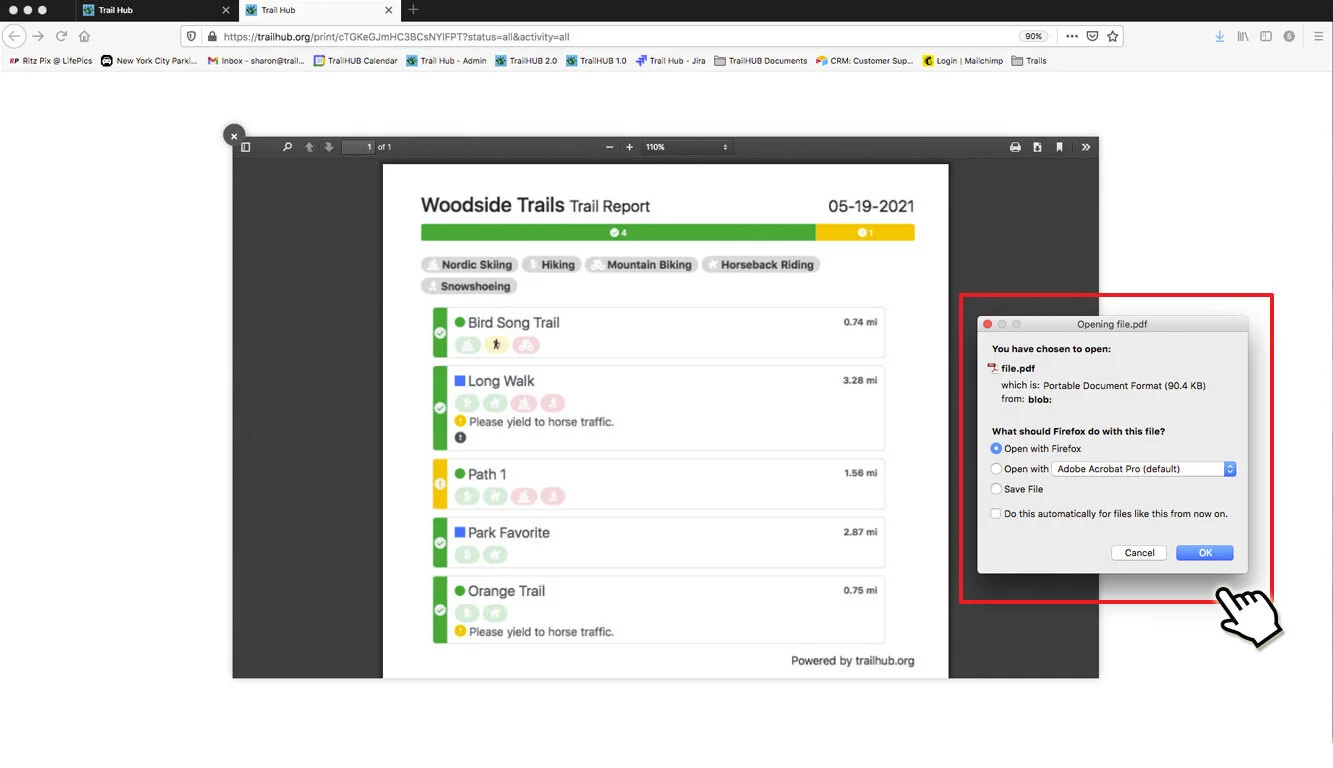Screen dimensions: 1333x768
Task: Select the Open with application radio button
Action: click(996, 469)
